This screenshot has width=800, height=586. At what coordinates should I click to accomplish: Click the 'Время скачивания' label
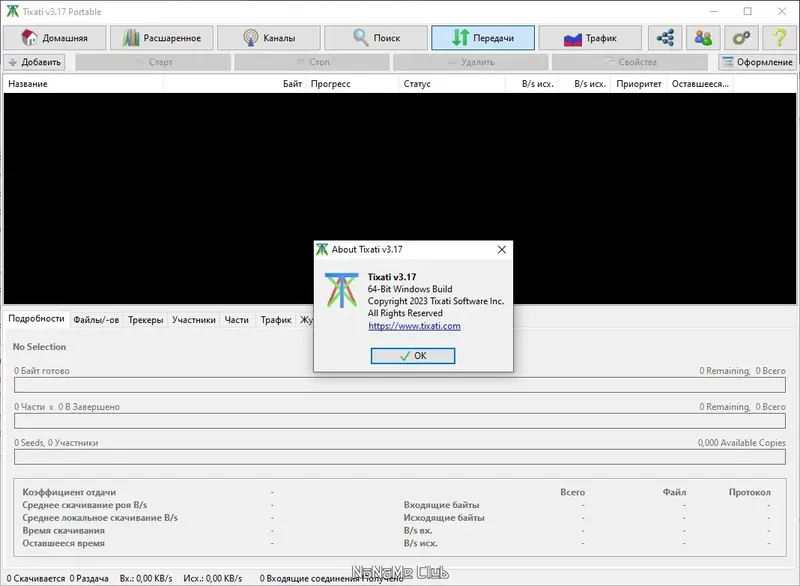(x=63, y=530)
